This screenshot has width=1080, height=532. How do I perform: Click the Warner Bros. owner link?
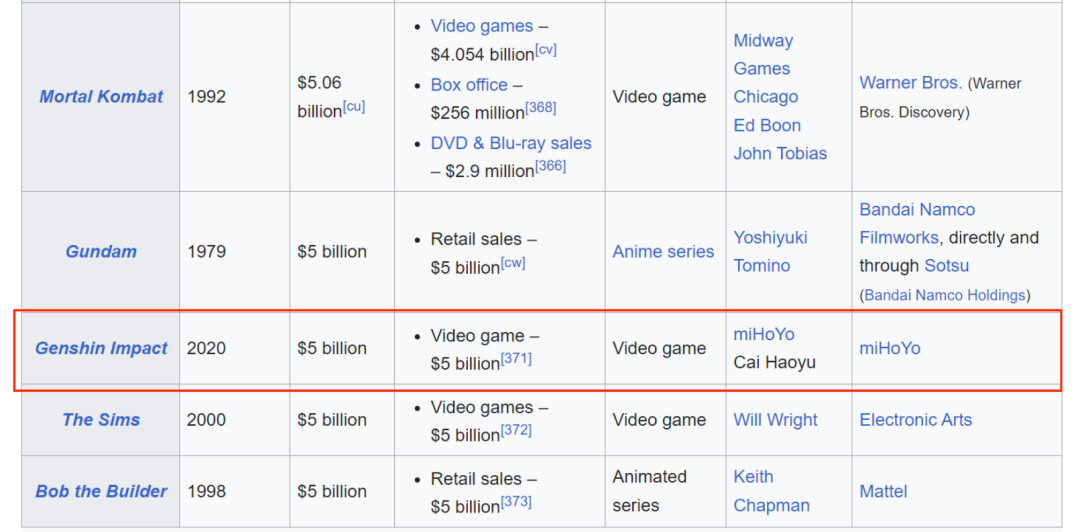pyautogui.click(x=910, y=83)
